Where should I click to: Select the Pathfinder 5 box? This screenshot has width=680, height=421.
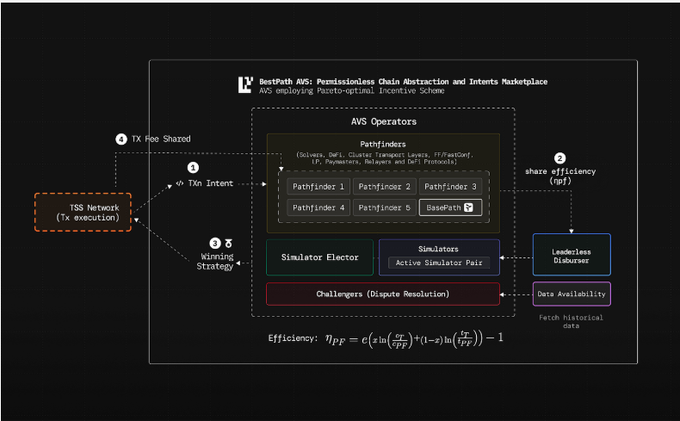pos(384,208)
